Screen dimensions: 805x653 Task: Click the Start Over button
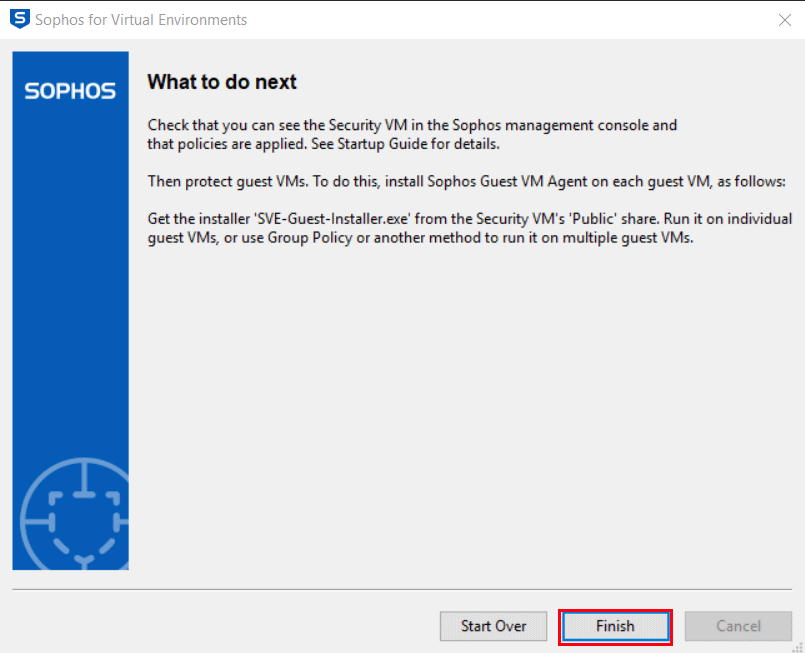coord(493,626)
